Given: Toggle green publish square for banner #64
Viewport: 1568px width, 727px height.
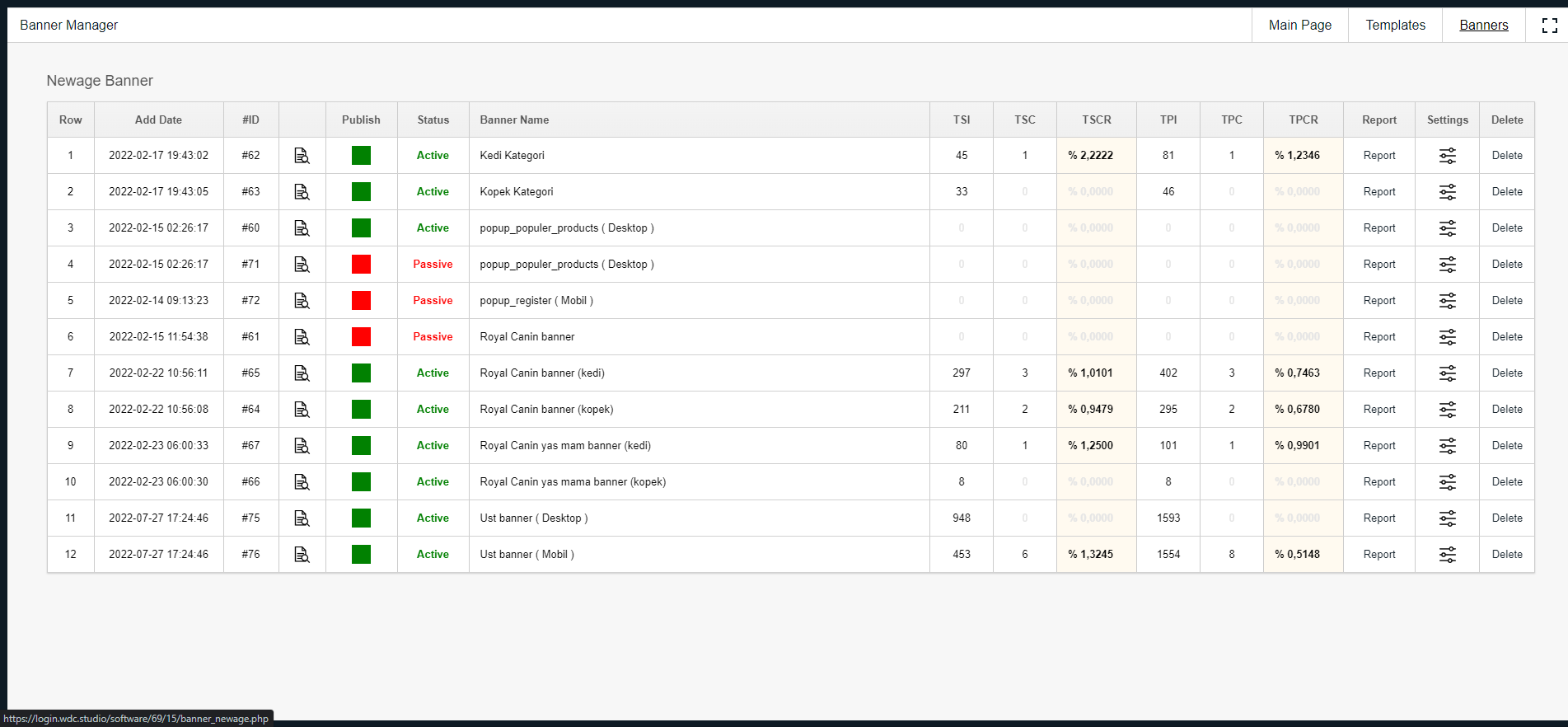Looking at the screenshot, I should 361,410.
